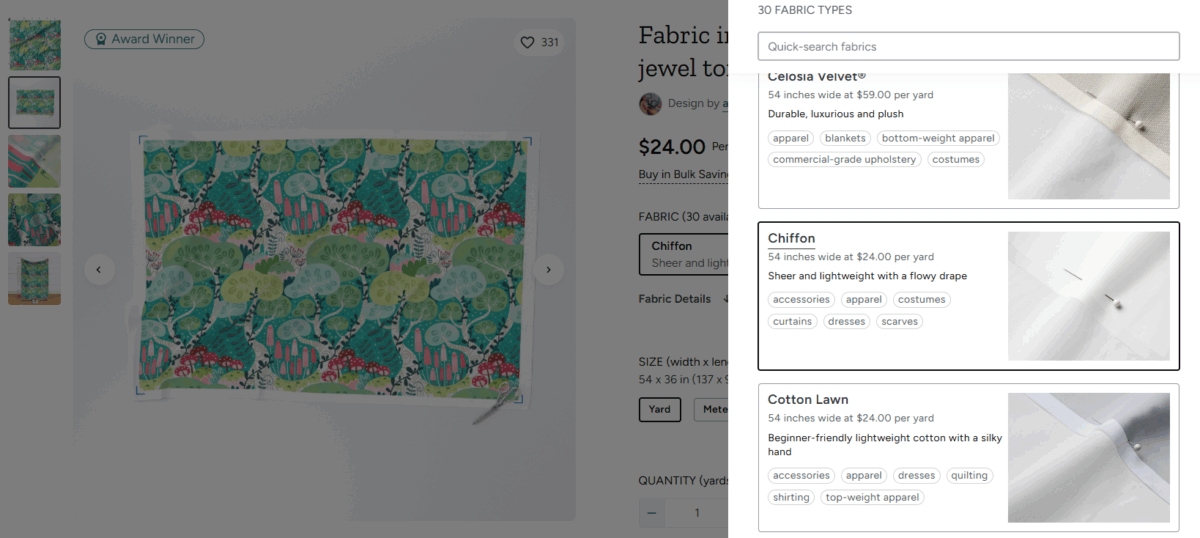
Task: Open the selected Chiffon fabric dropdown
Action: pos(683,254)
